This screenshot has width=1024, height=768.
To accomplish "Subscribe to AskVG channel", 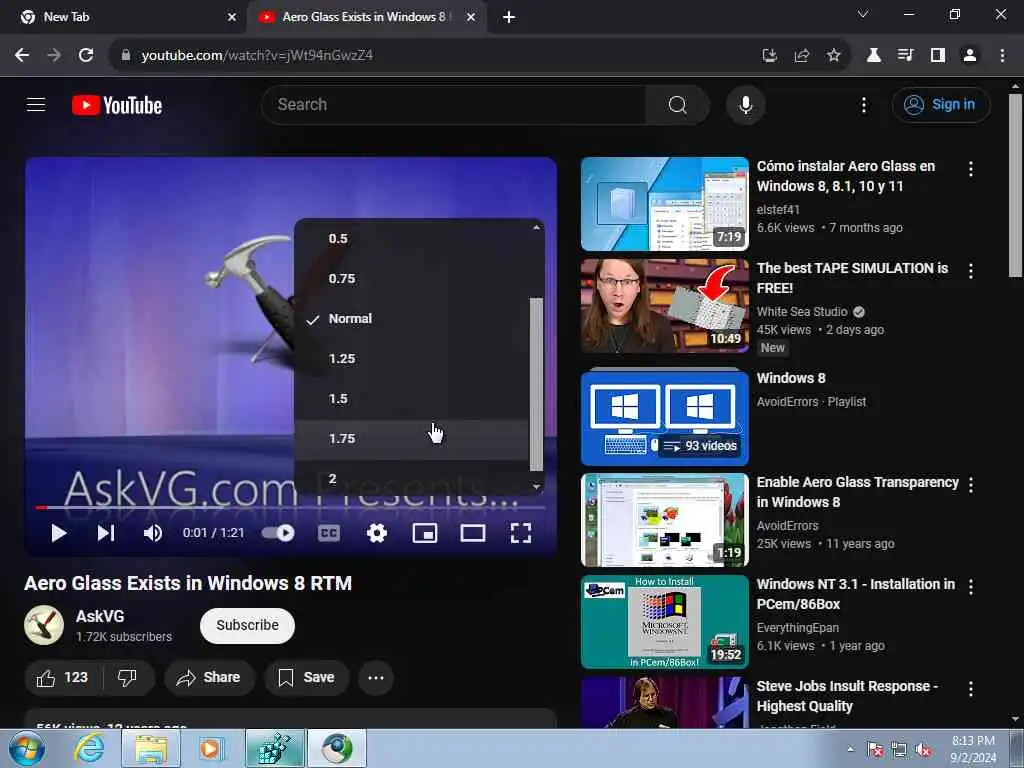I will (248, 626).
